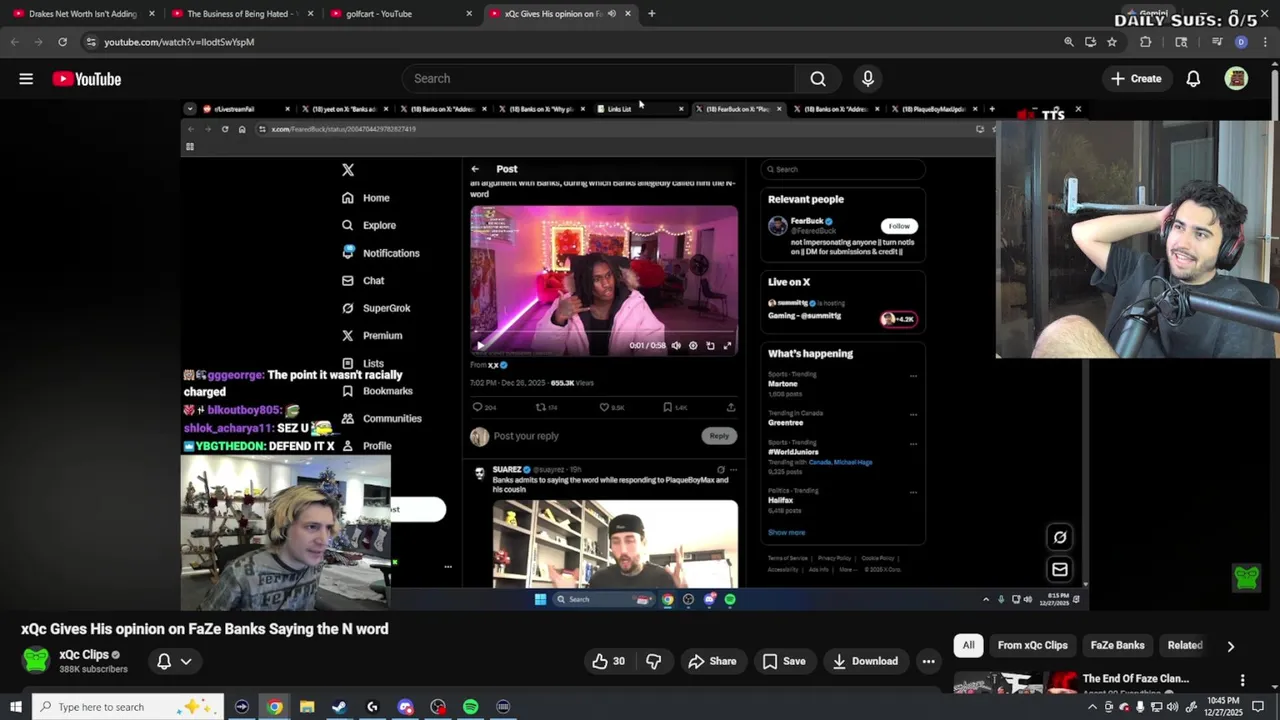The width and height of the screenshot is (1280, 720).
Task: Go back in Chrome's toolbar
Action: tap(14, 42)
